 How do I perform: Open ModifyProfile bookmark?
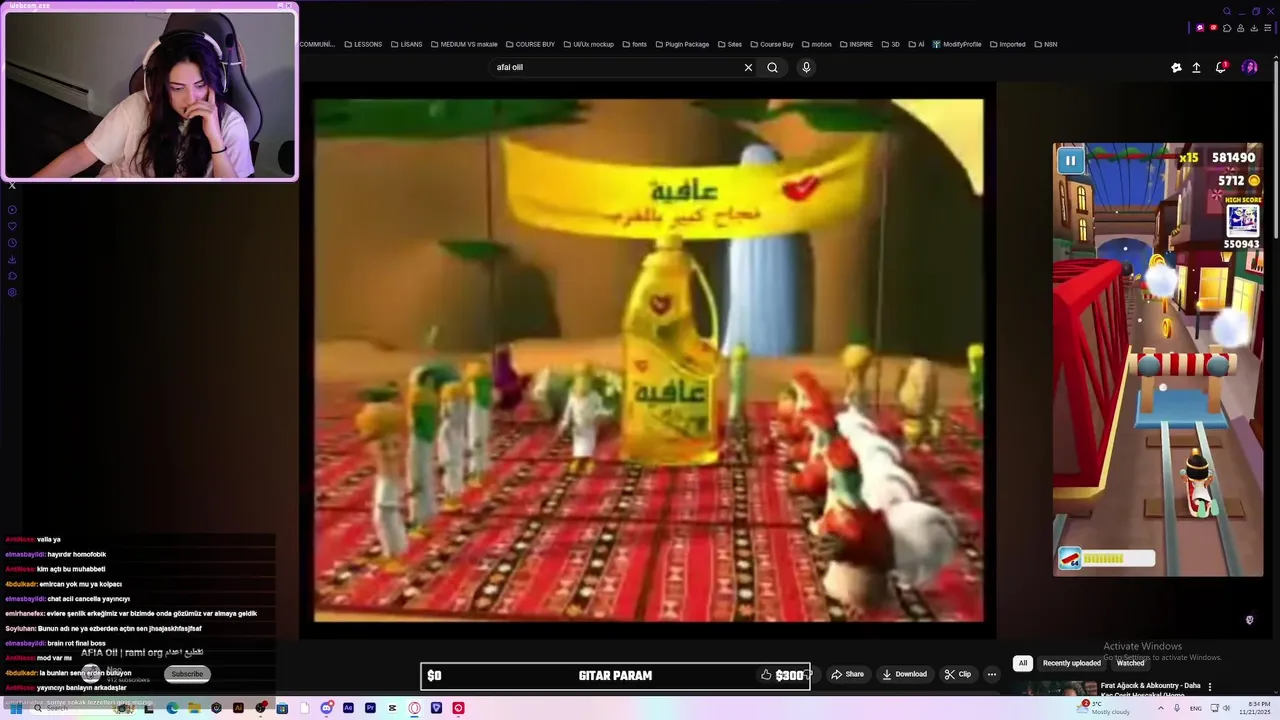[957, 44]
